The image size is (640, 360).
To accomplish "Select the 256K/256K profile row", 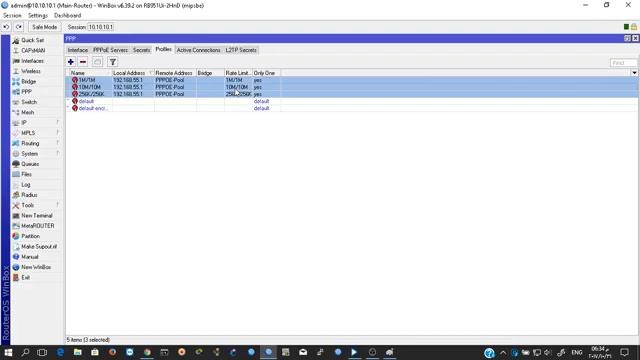I will [352, 94].
